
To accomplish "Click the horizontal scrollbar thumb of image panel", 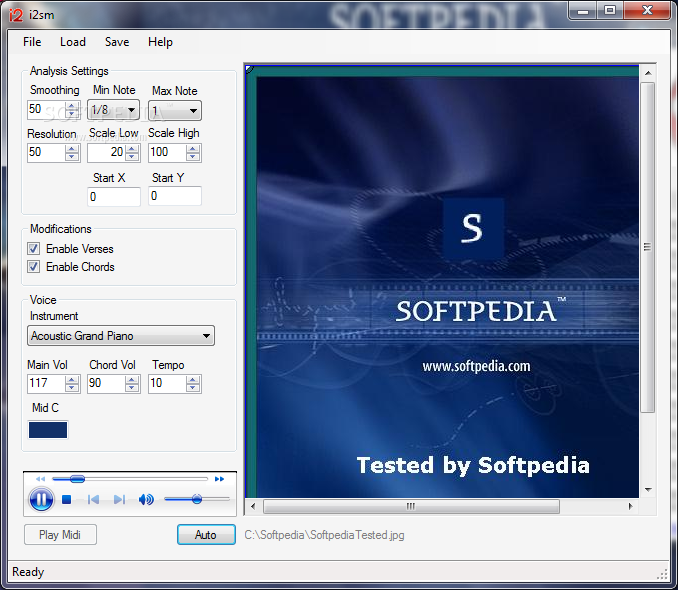I will (411, 506).
